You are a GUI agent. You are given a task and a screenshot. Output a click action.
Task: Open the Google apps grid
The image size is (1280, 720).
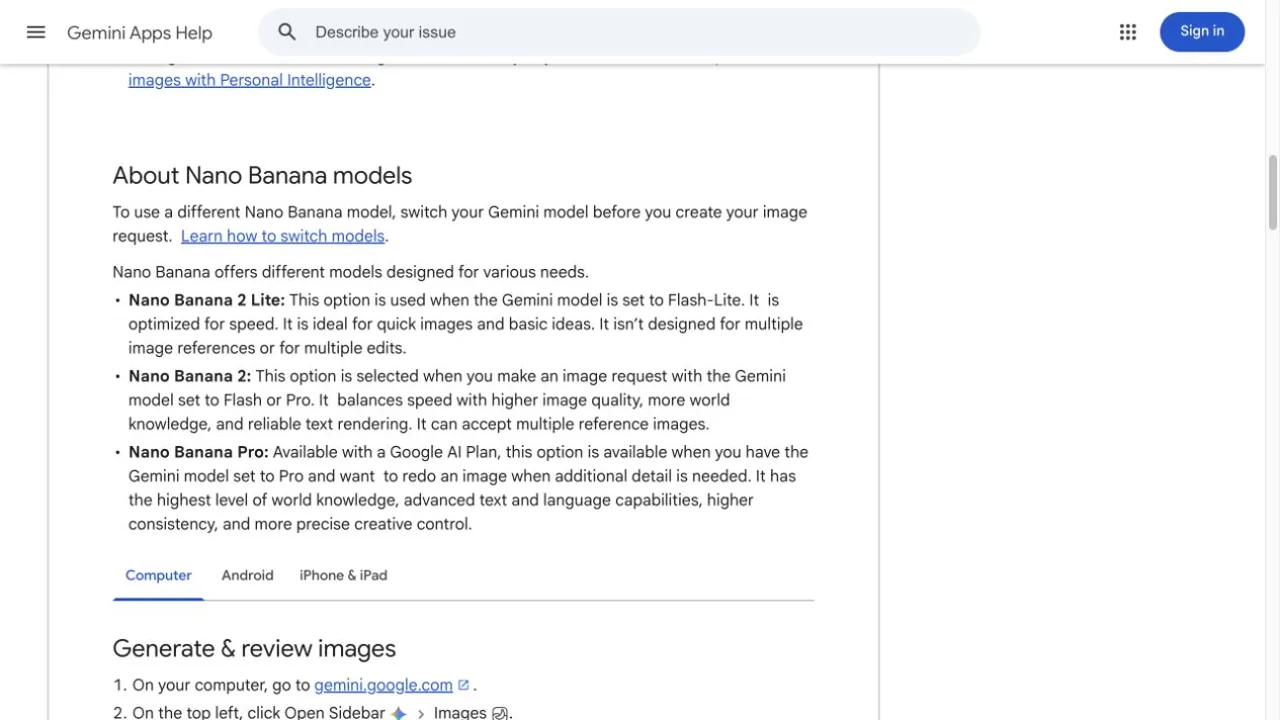pyautogui.click(x=1128, y=32)
